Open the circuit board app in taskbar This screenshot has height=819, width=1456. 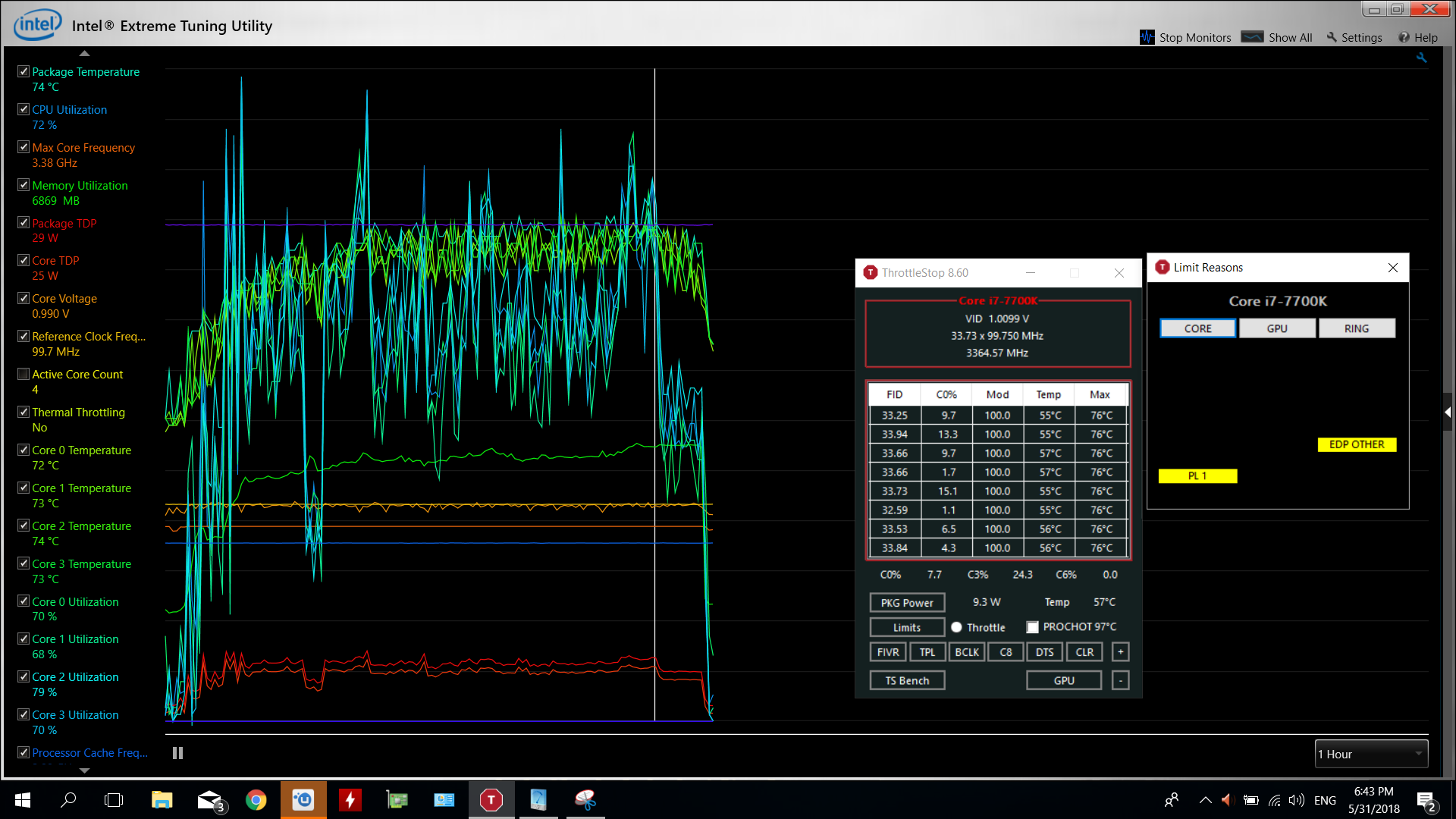[x=397, y=800]
